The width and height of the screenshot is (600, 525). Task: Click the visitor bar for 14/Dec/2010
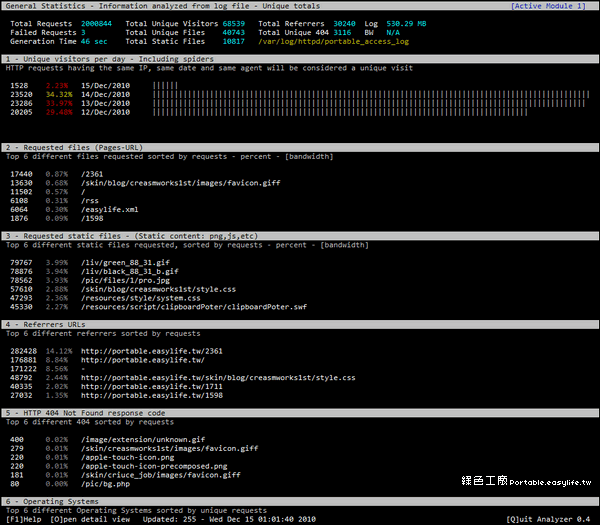(x=371, y=95)
